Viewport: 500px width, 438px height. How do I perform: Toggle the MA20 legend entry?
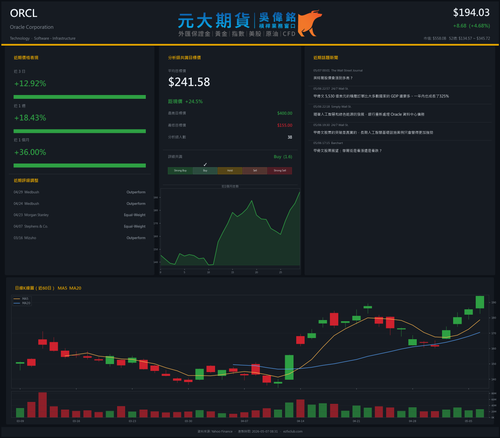point(22,303)
